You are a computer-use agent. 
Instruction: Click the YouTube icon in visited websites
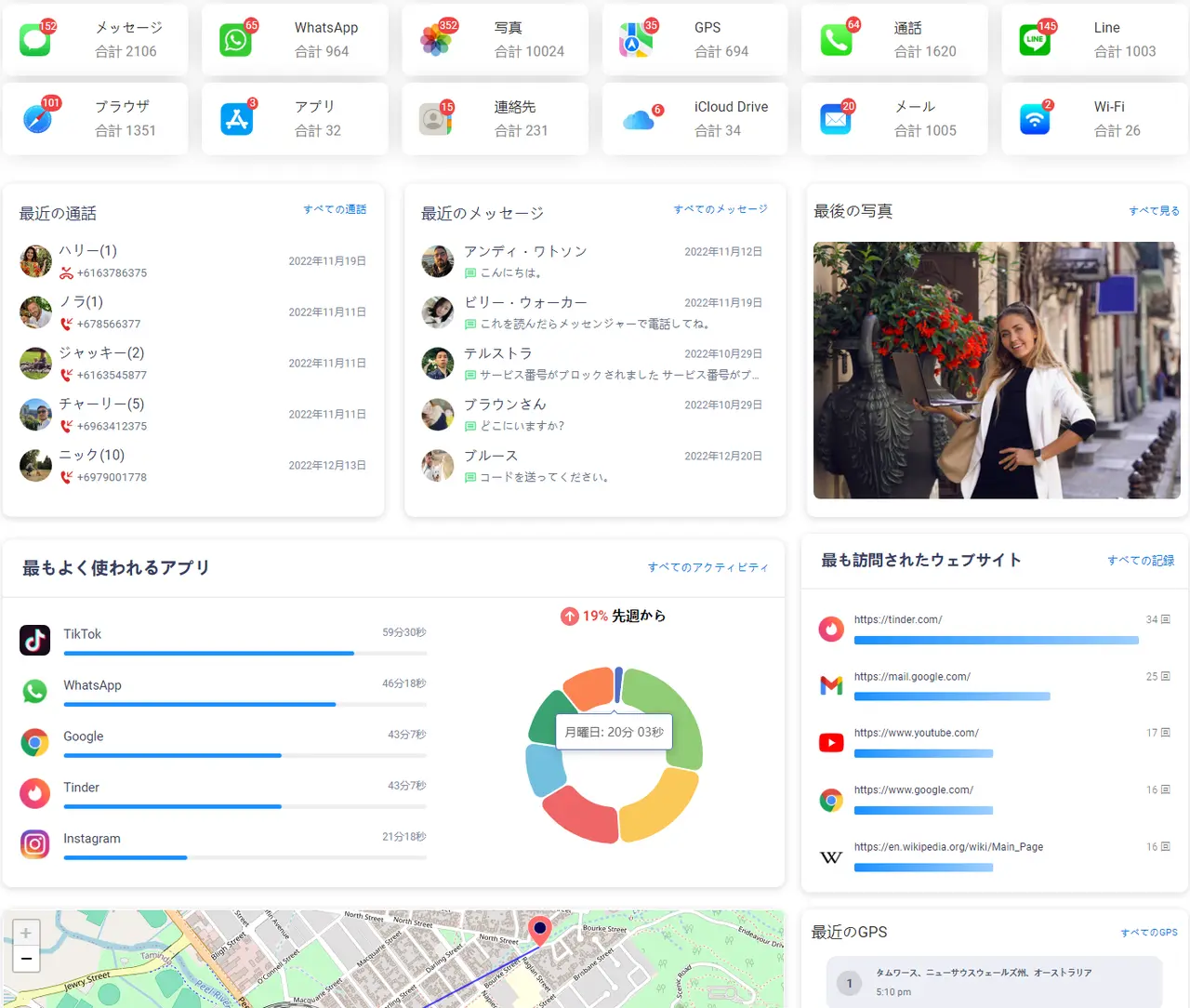click(831, 742)
